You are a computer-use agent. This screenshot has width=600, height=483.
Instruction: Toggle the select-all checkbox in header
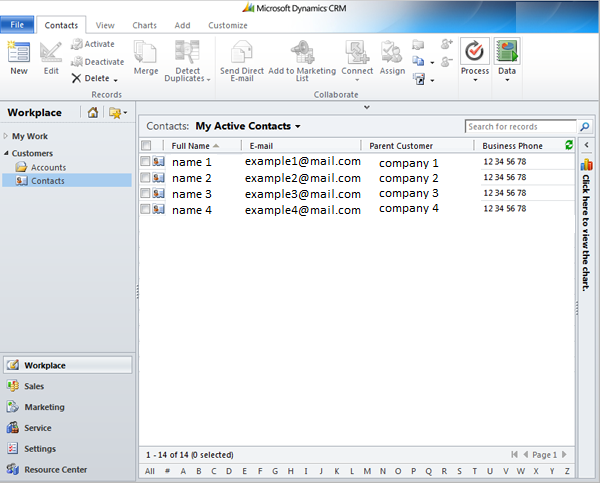point(146,145)
